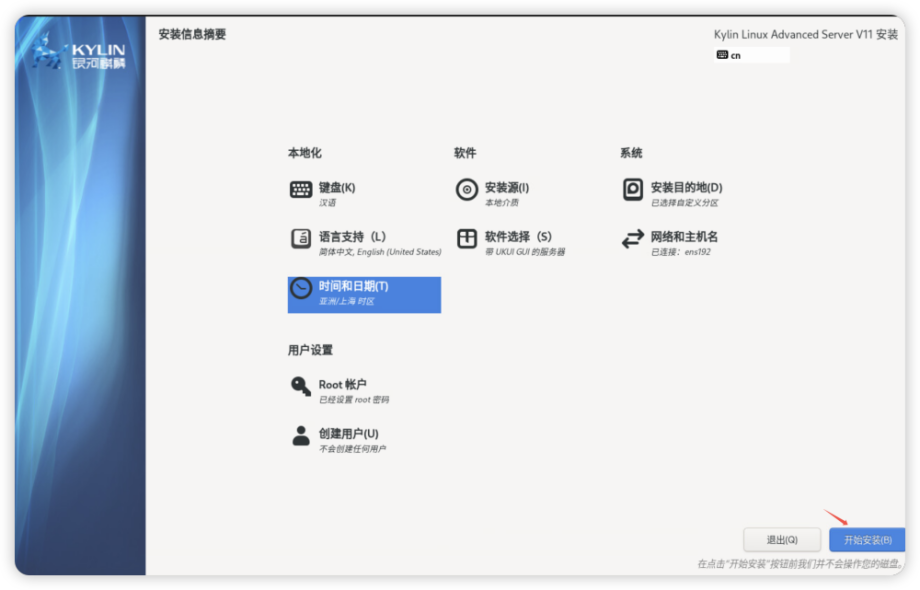Click the 开始安装(B) button
920x590 pixels.
[867, 540]
